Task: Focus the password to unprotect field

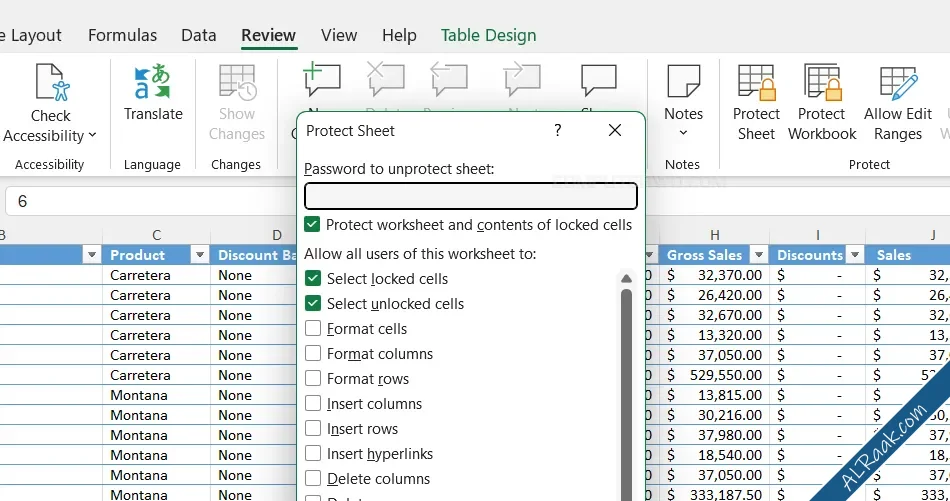Action: tap(471, 196)
